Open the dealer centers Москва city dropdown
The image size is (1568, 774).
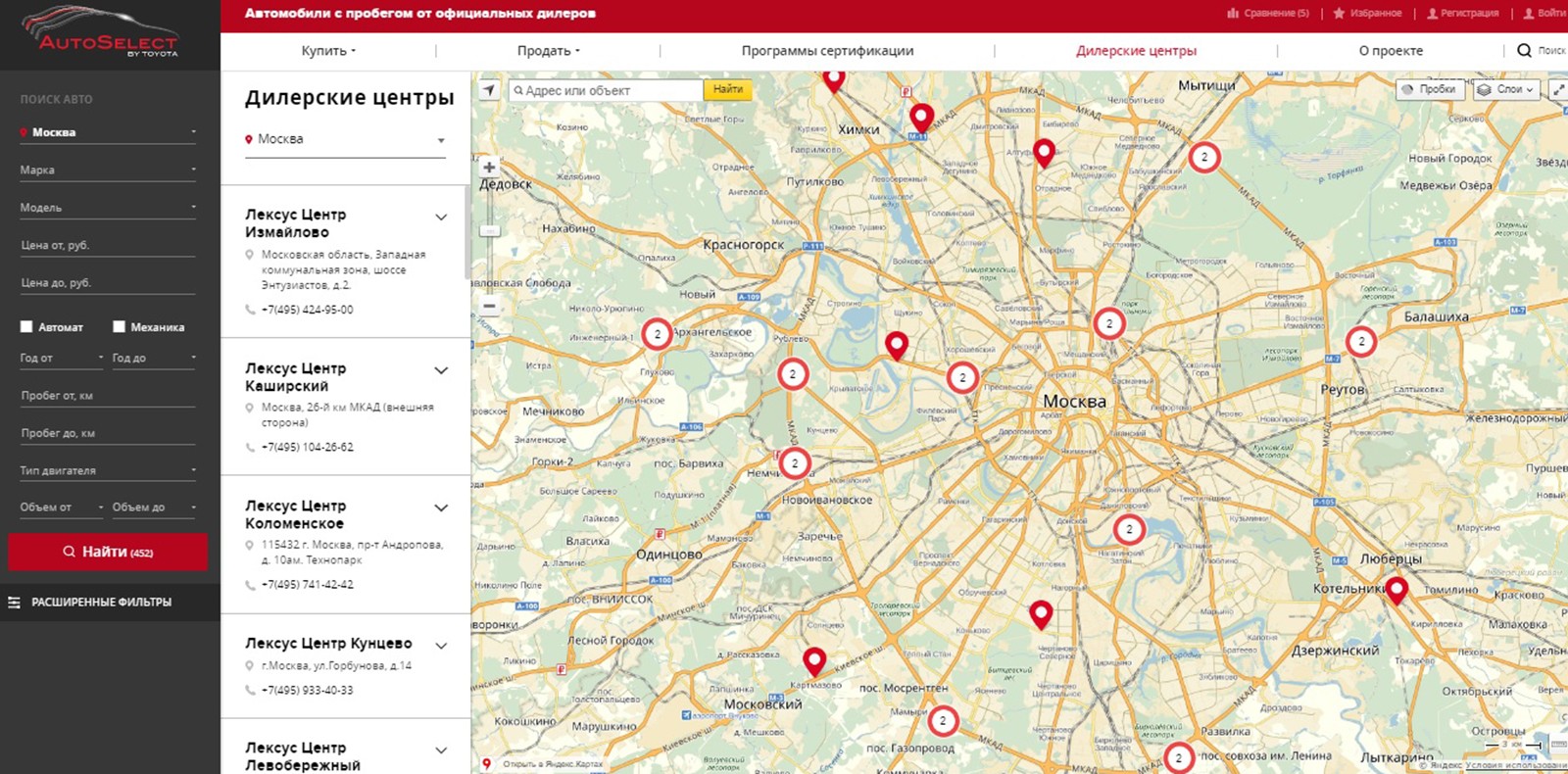[x=345, y=140]
